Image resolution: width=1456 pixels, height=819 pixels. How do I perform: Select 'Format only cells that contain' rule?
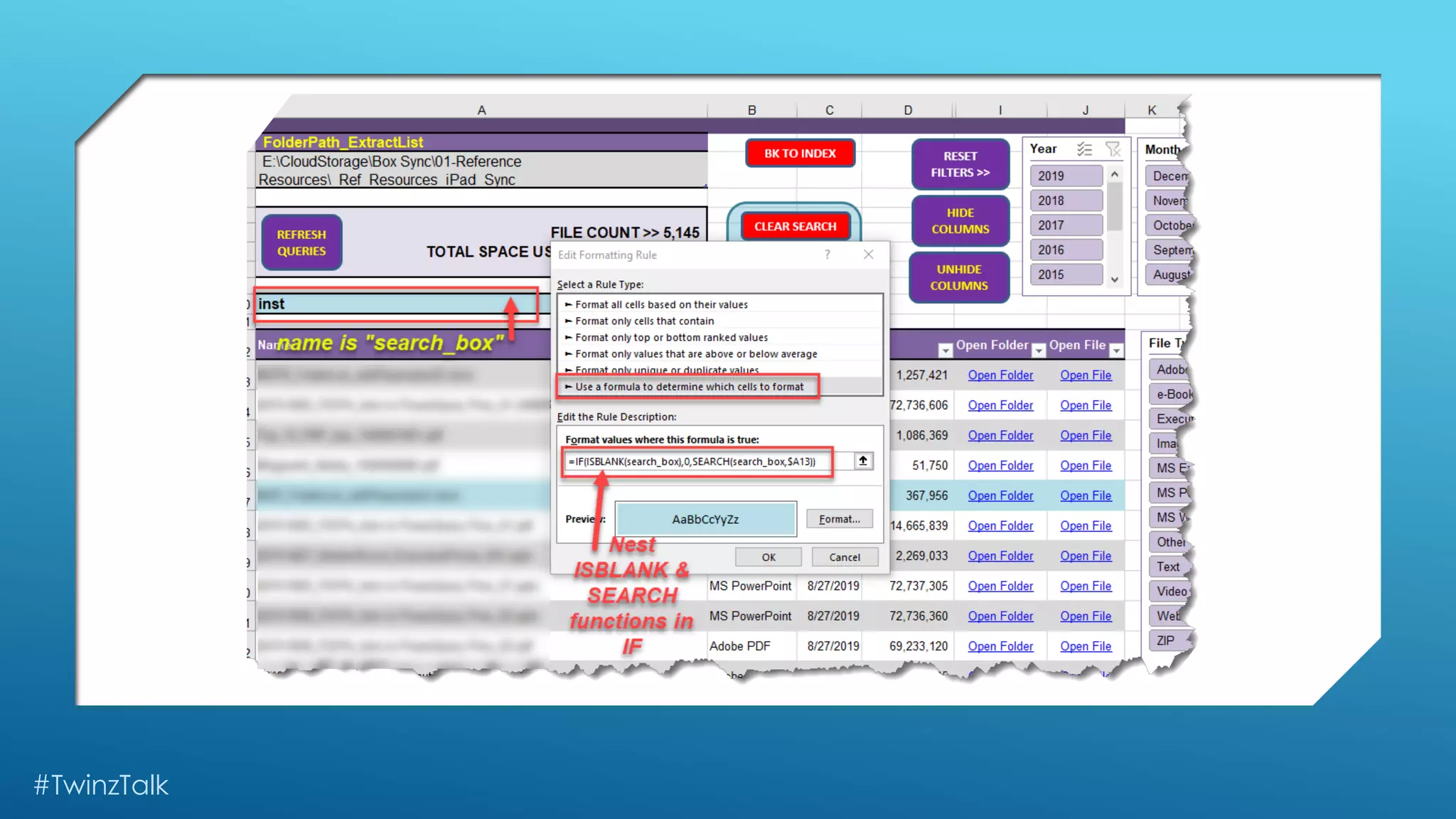tap(644, 321)
